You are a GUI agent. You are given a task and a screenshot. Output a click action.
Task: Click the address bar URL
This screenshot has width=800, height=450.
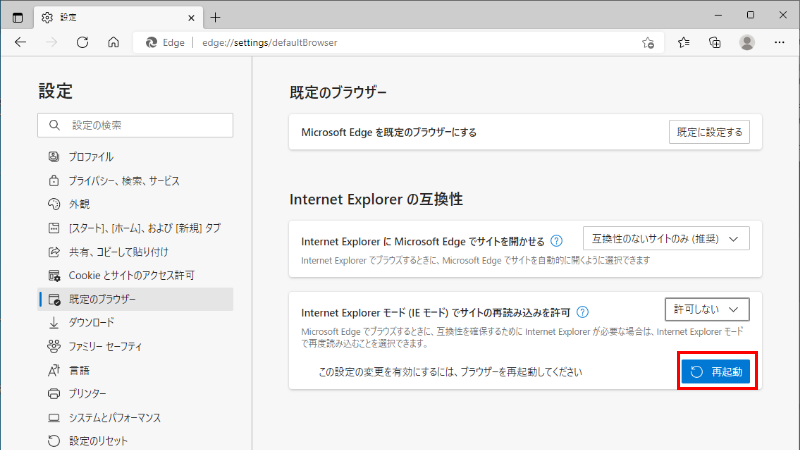(x=269, y=43)
